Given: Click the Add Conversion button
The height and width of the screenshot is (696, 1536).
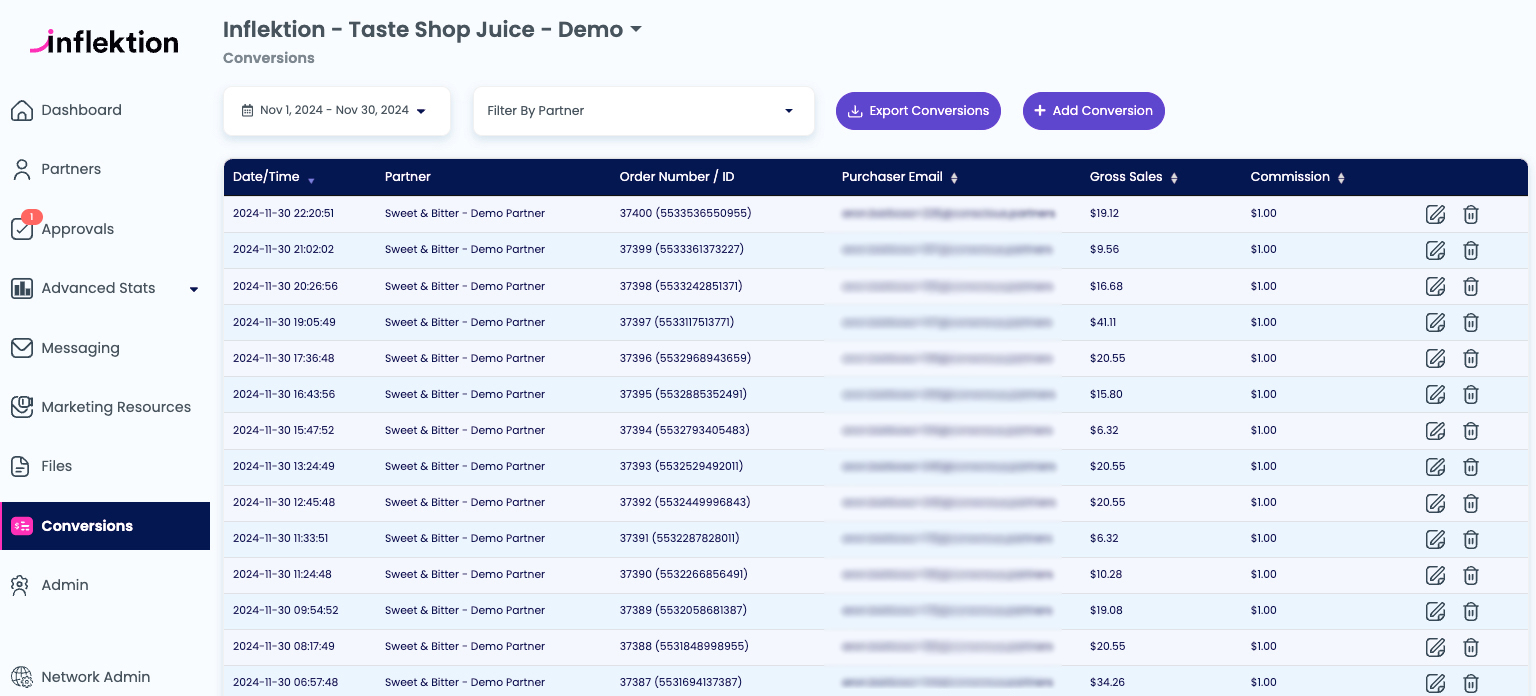Looking at the screenshot, I should tap(1093, 111).
